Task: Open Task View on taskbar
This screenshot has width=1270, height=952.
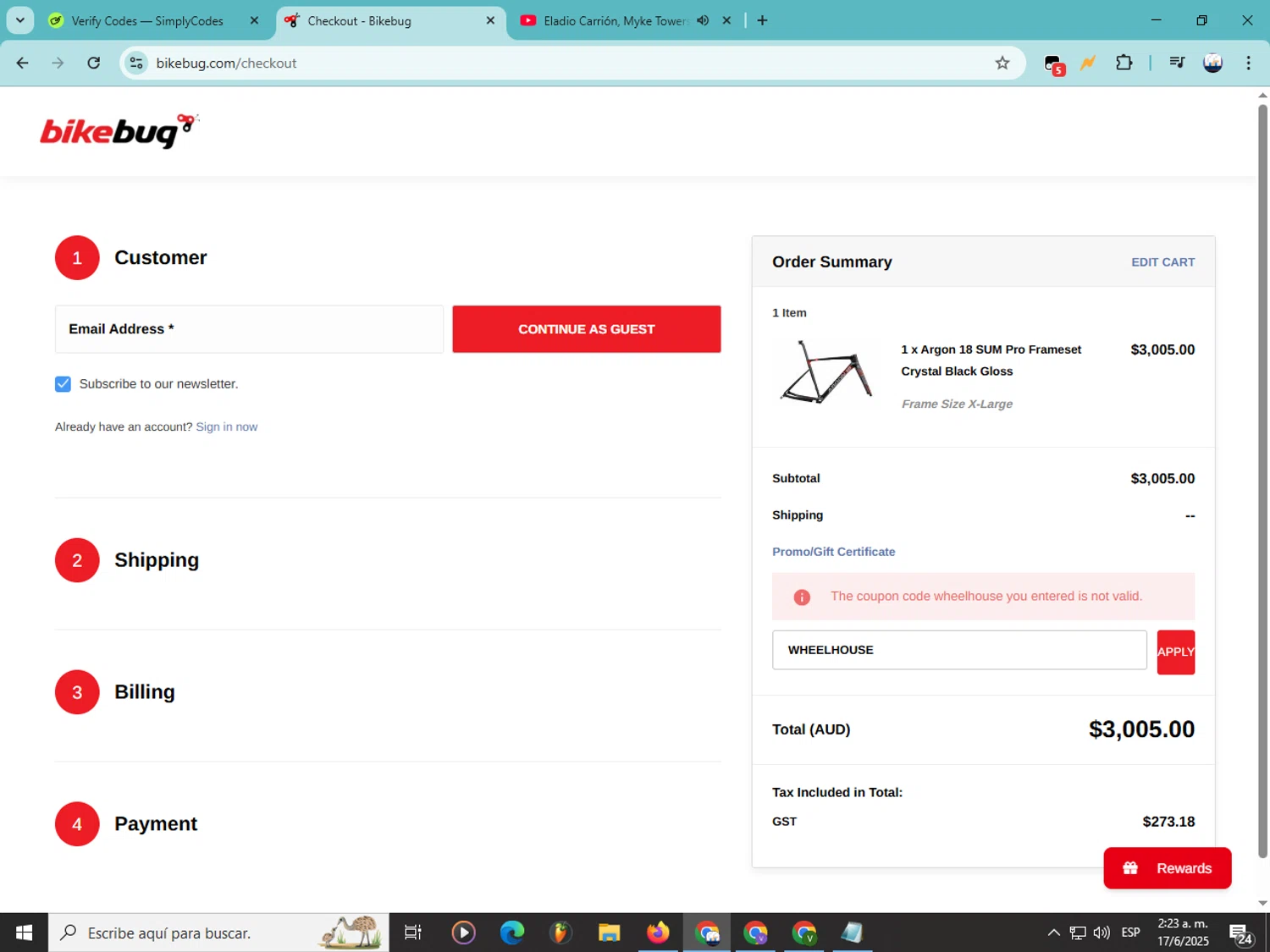Action: pyautogui.click(x=413, y=933)
